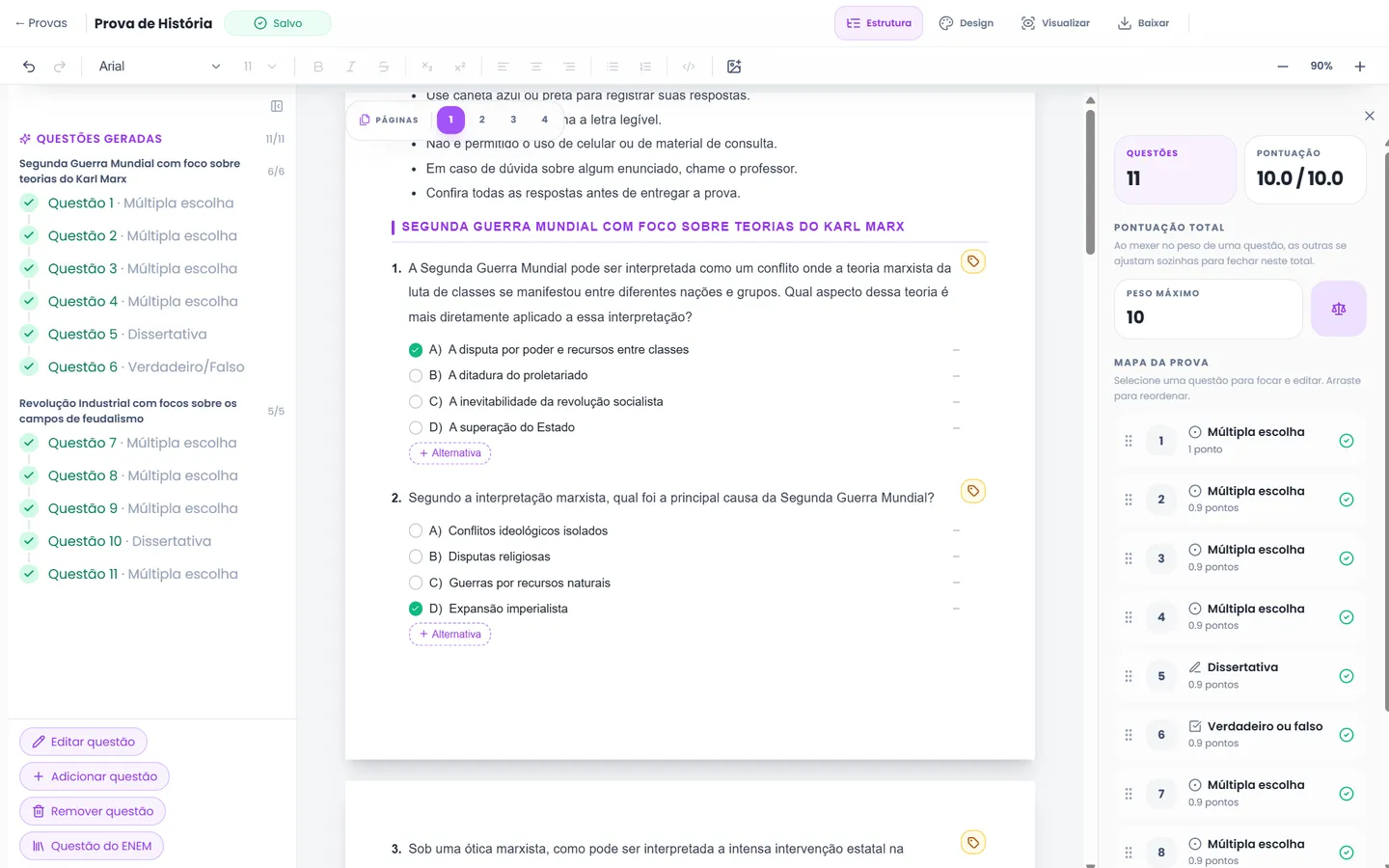1389x868 pixels.
Task: Toggle italic formatting button
Action: click(351, 67)
